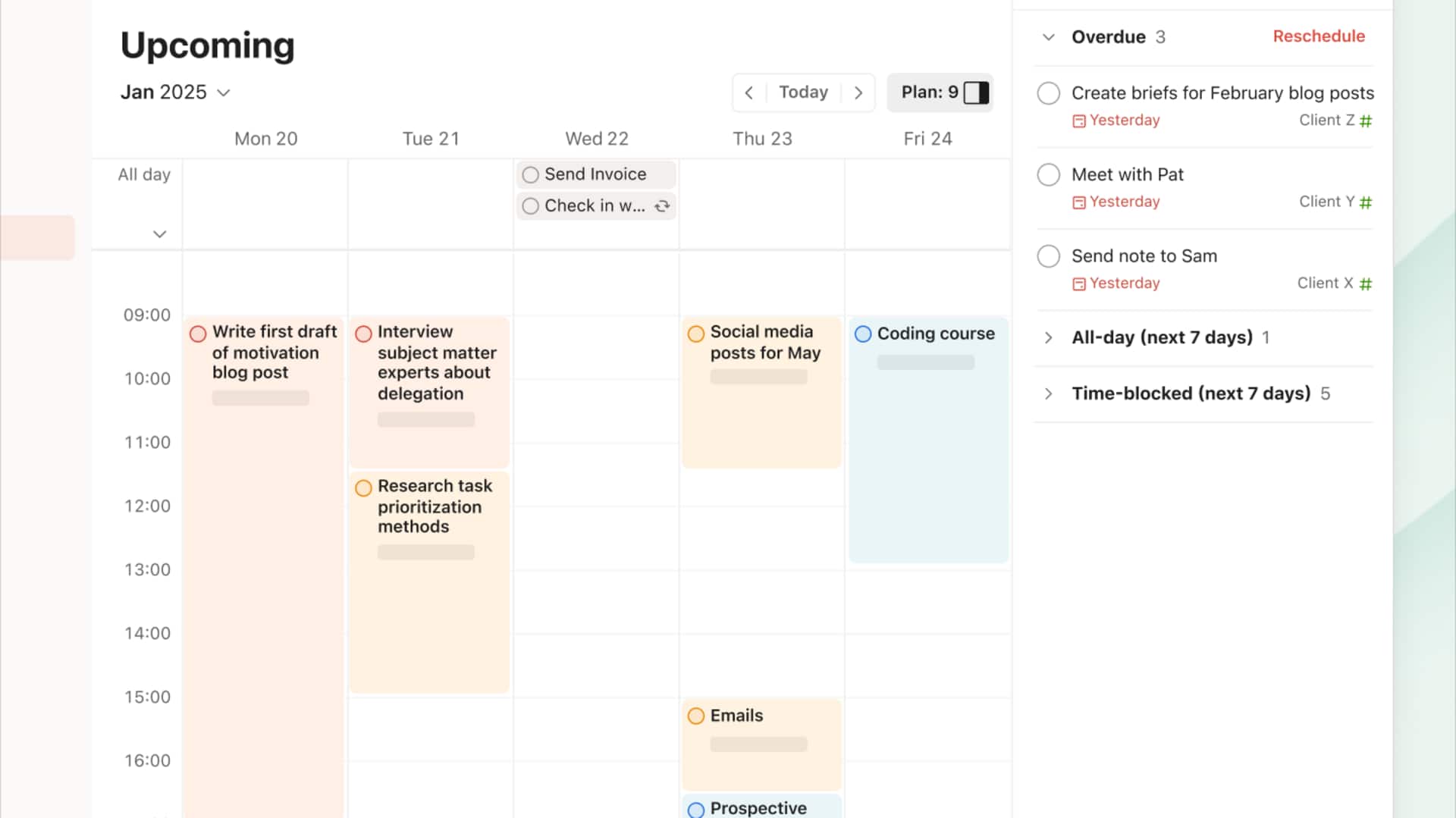Screen dimensions: 1456x818
Task: Mark Meet with Pat as complete
Action: pyautogui.click(x=1048, y=174)
